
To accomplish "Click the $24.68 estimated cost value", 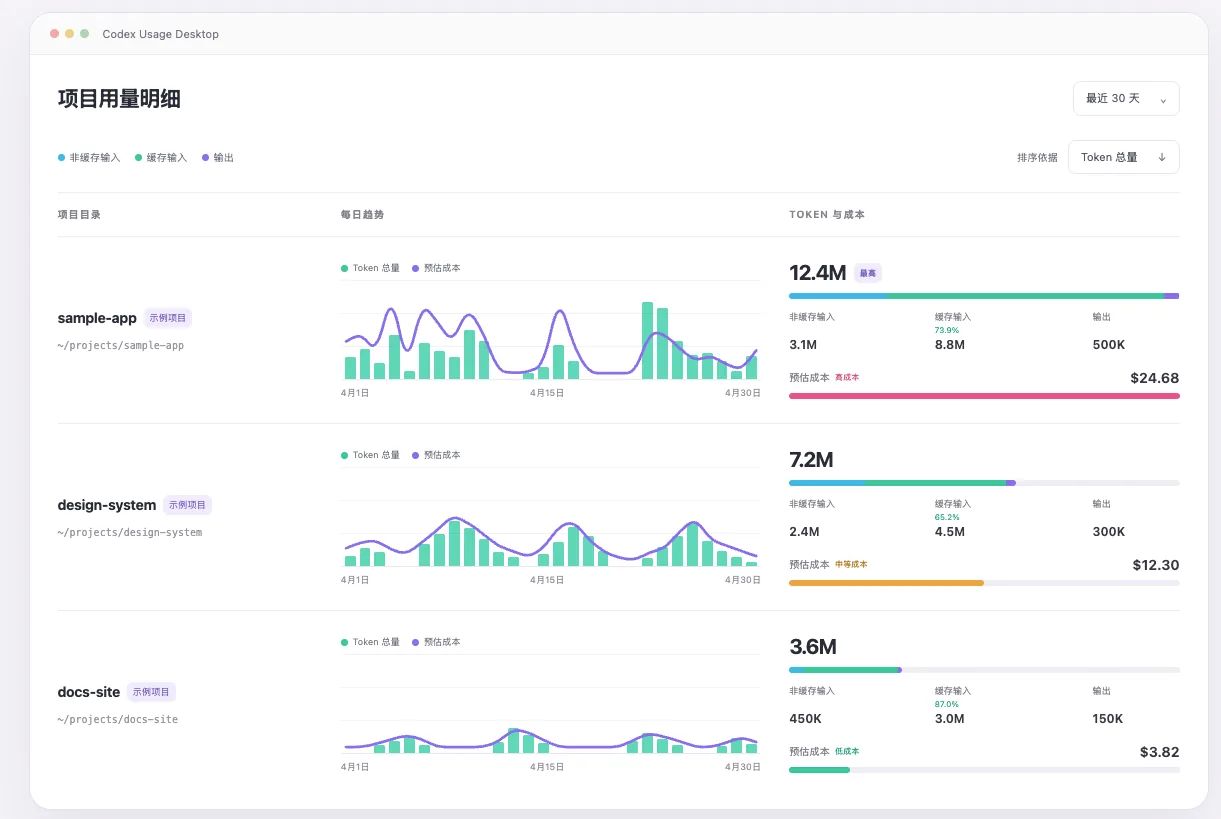I will tap(1155, 378).
